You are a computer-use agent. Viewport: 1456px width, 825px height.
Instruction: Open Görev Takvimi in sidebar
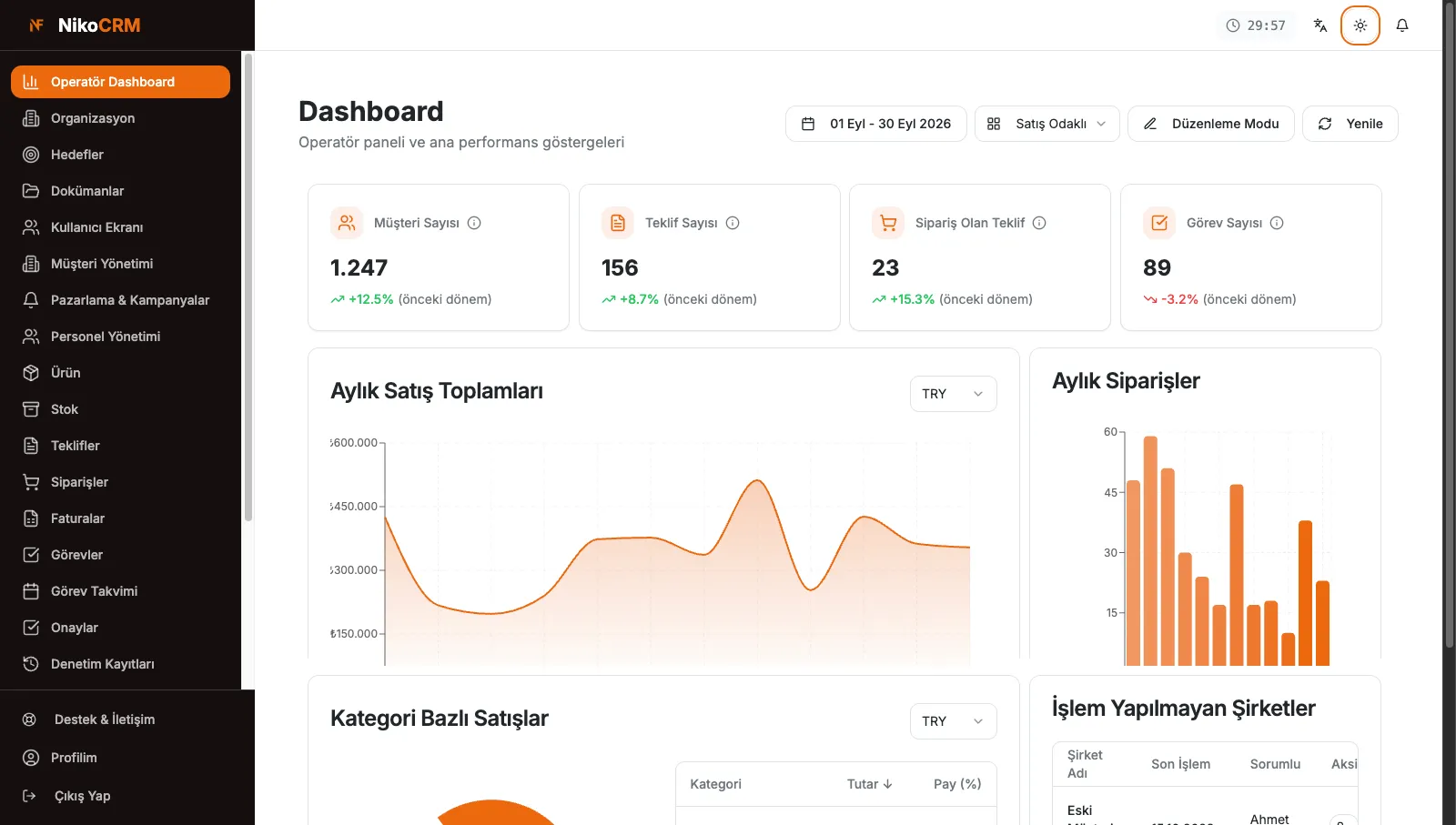click(x=120, y=591)
